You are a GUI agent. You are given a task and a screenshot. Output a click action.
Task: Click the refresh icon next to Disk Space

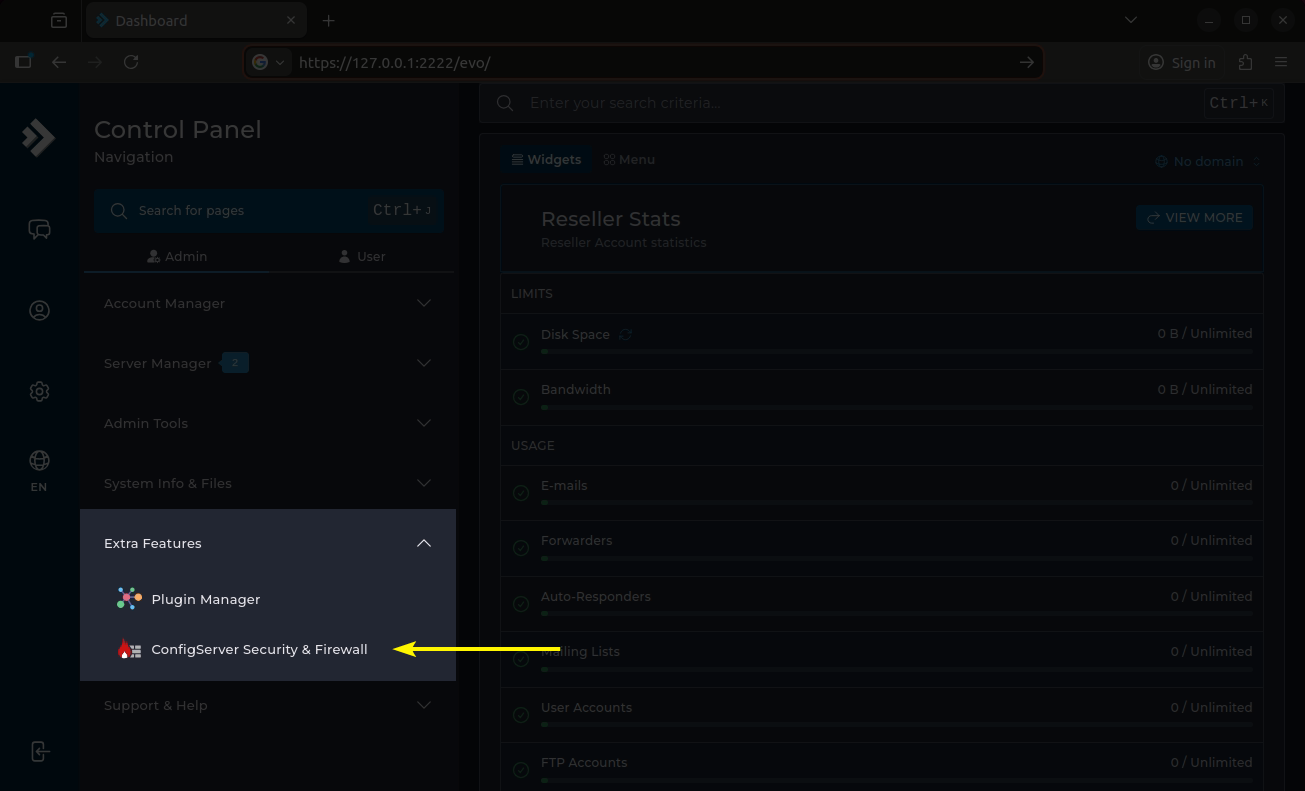(625, 334)
